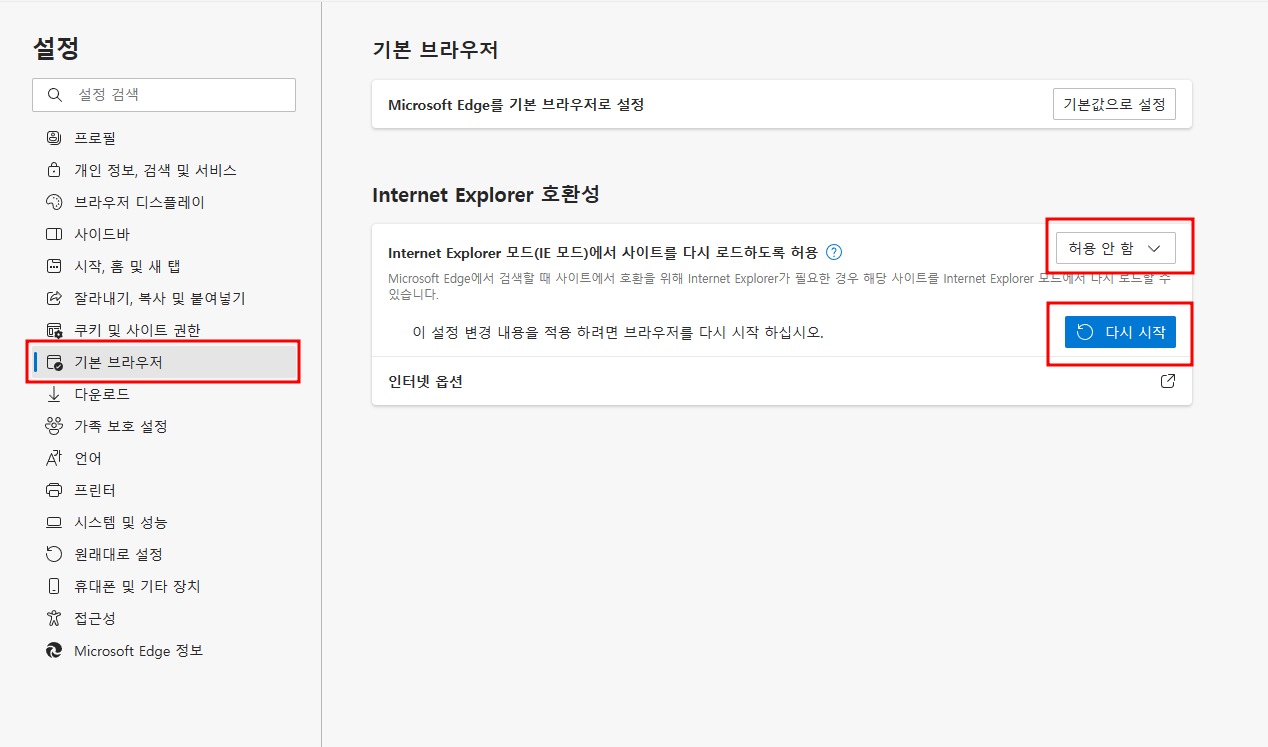The image size is (1268, 747).
Task: Click the magnifier icon in the 설정 검색 box
Action: (x=53, y=95)
